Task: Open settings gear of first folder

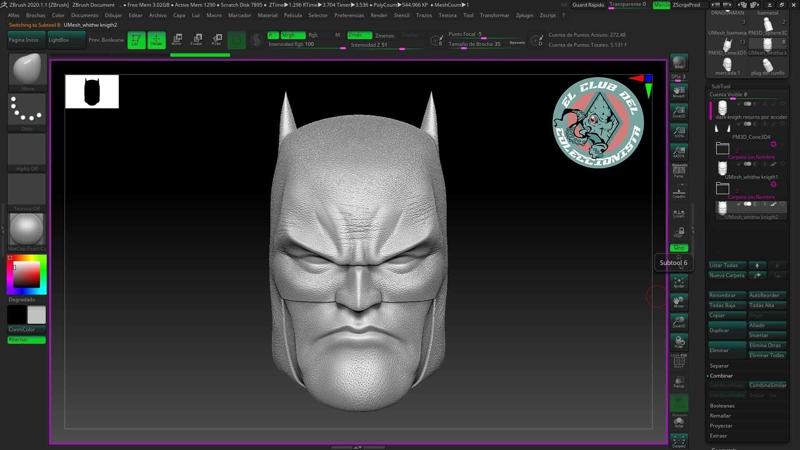Action: tap(773, 144)
